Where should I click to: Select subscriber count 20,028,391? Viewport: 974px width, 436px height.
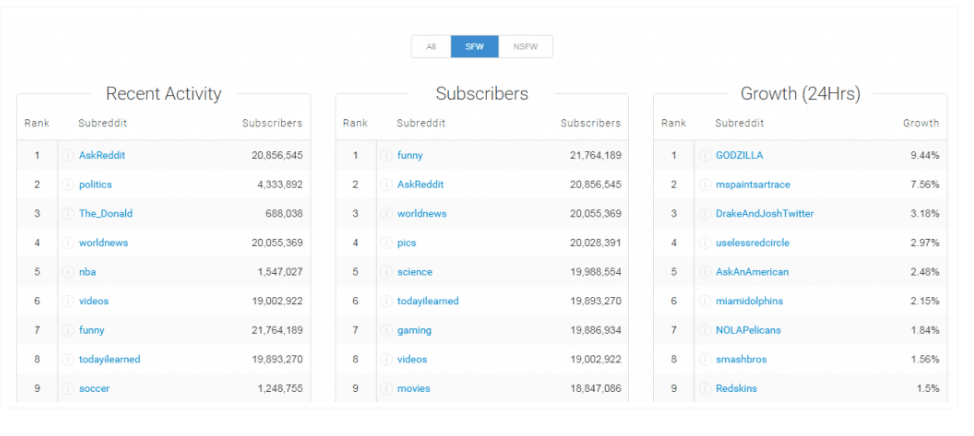[x=596, y=243]
